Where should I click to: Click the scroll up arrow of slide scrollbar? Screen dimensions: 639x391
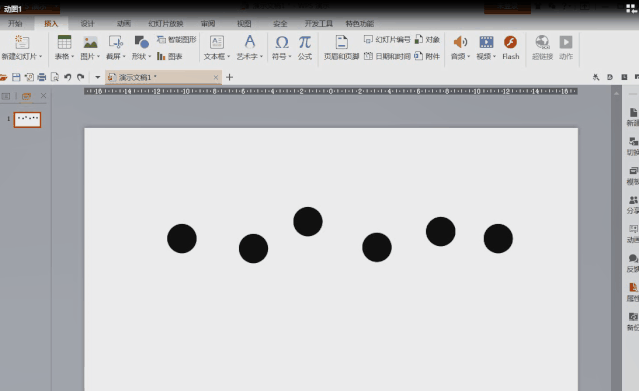pyautogui.click(x=616, y=94)
